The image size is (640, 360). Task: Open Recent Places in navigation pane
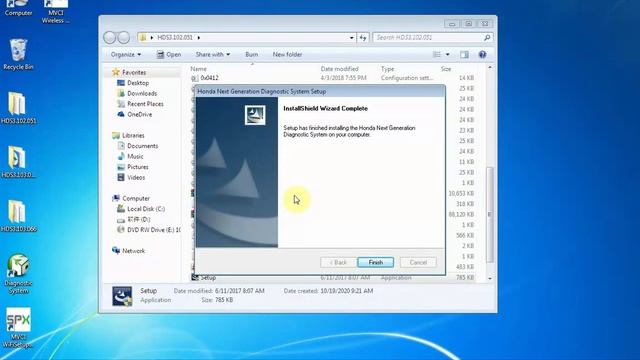(145, 104)
